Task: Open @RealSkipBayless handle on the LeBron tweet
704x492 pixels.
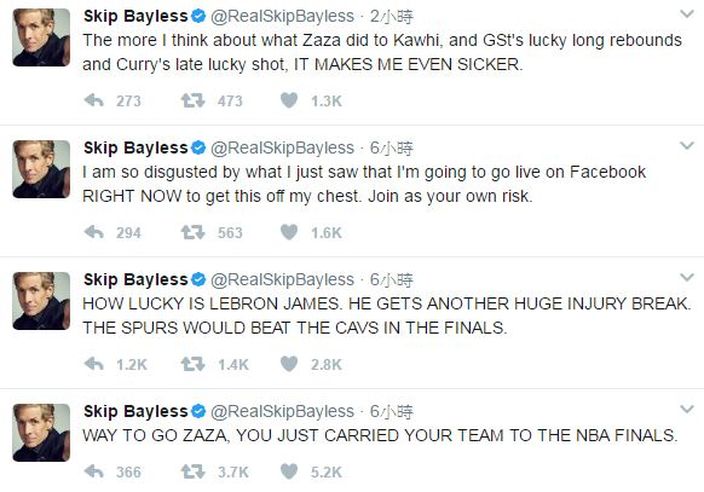Action: click(x=282, y=280)
